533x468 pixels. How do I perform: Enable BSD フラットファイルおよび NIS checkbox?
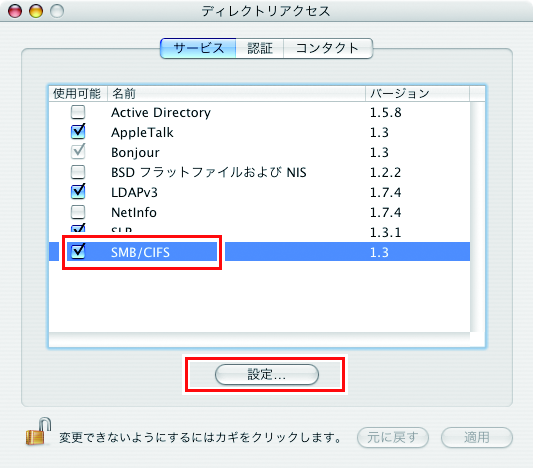click(x=78, y=172)
